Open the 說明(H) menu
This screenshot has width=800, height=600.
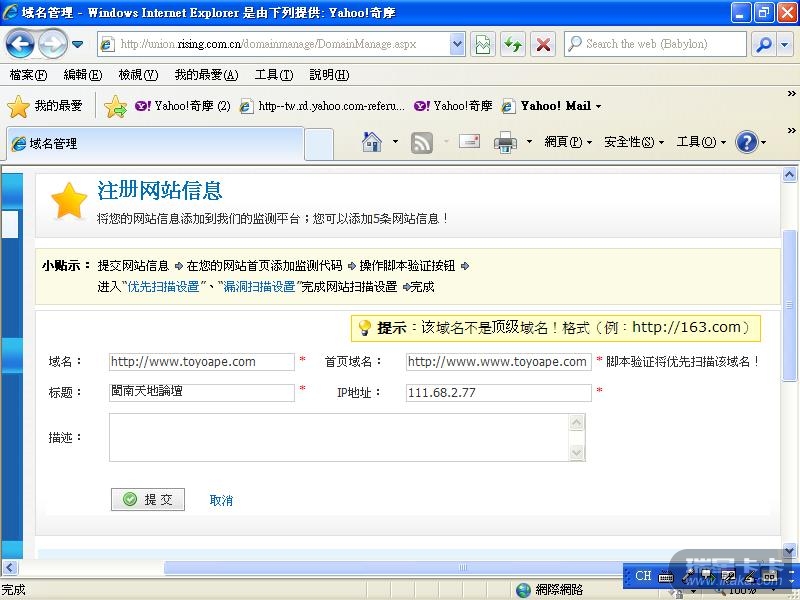[x=329, y=75]
